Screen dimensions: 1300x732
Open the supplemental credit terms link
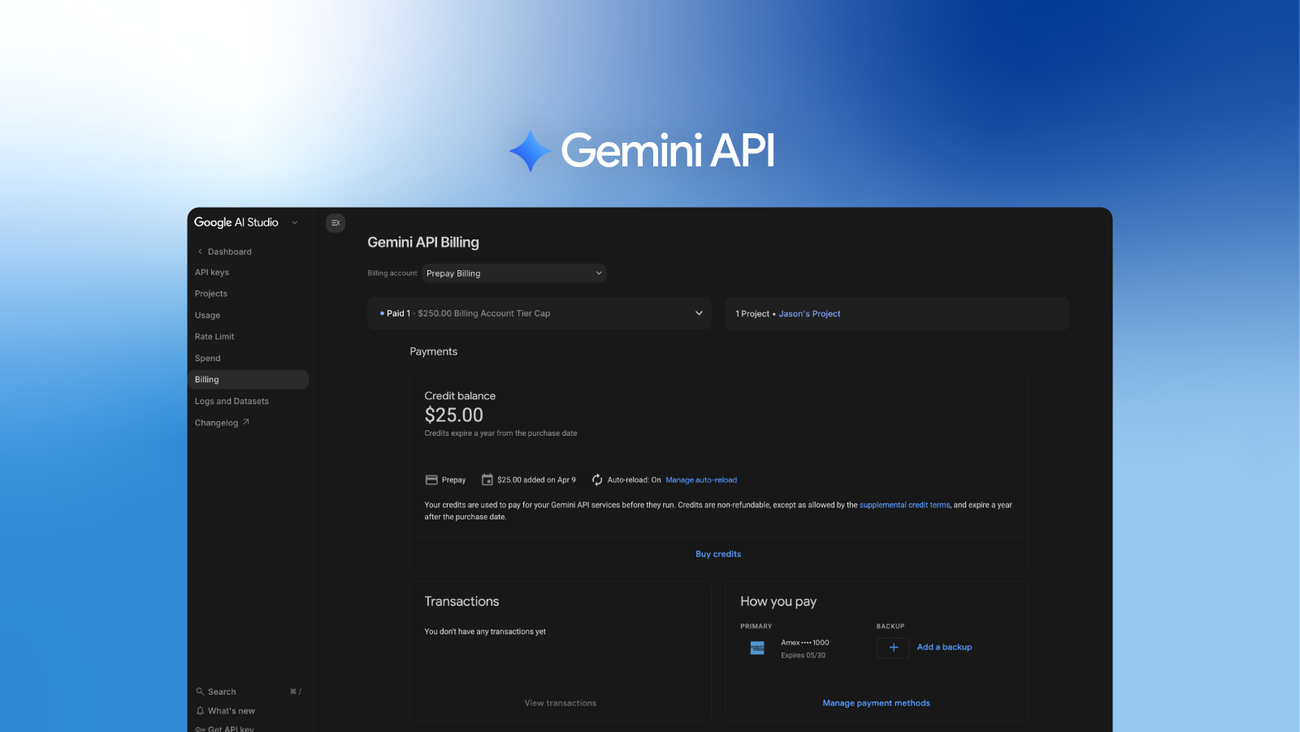coord(904,504)
